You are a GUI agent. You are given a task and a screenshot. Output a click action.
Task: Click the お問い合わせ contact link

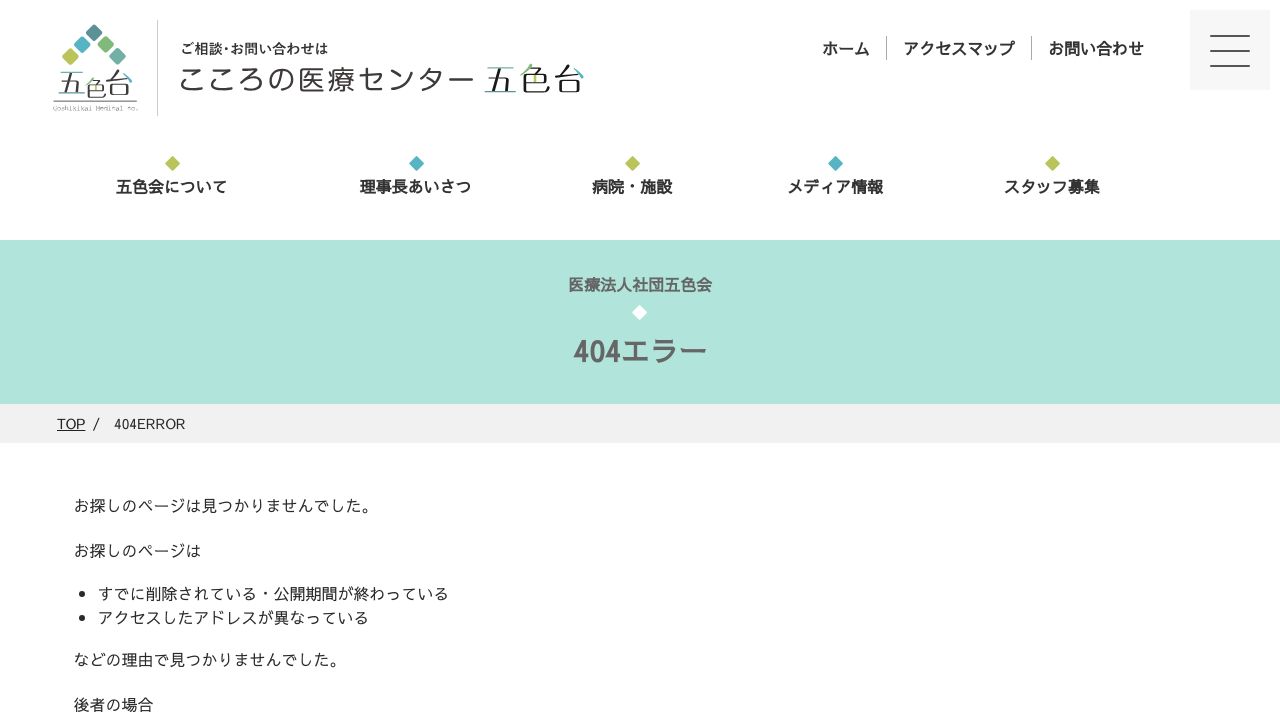click(1096, 48)
